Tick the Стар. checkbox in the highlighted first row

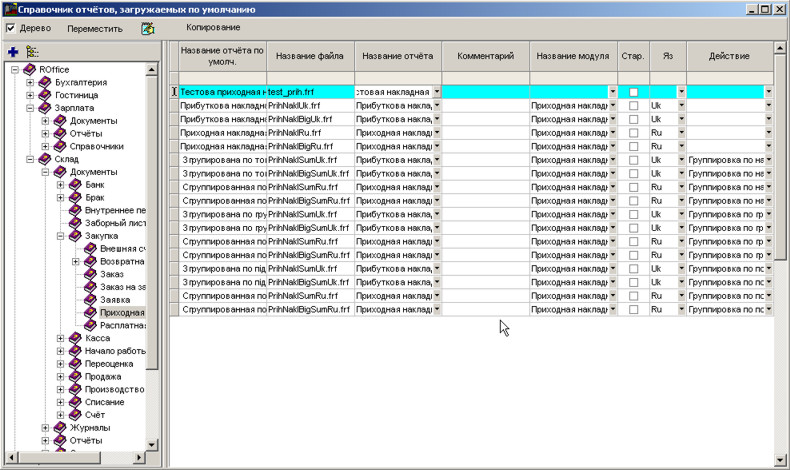point(633,92)
